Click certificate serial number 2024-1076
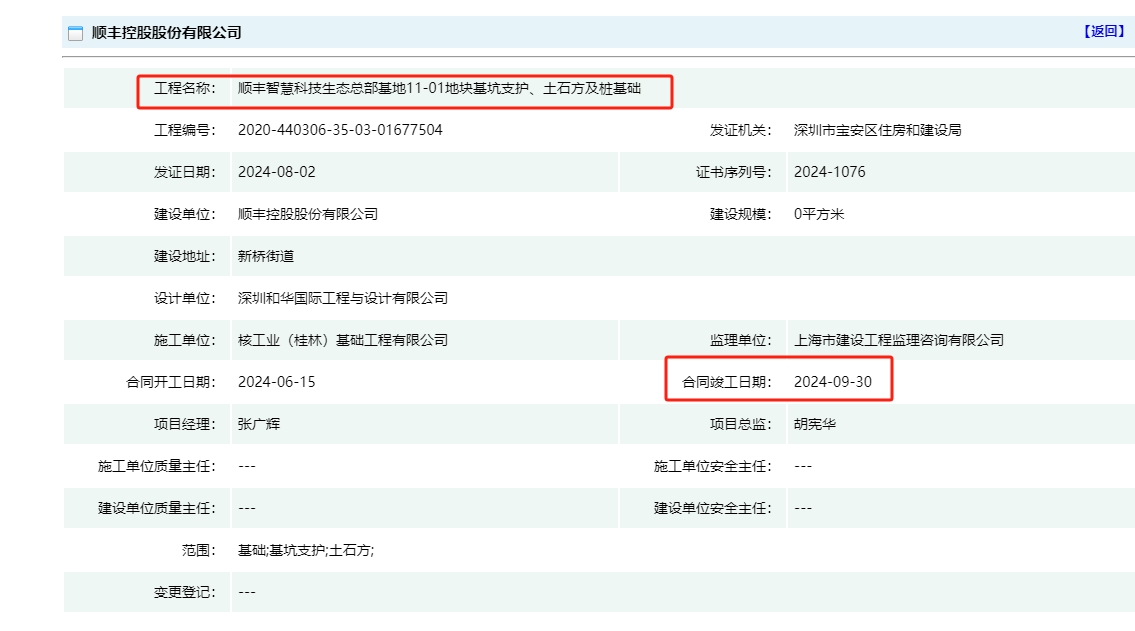 click(829, 172)
